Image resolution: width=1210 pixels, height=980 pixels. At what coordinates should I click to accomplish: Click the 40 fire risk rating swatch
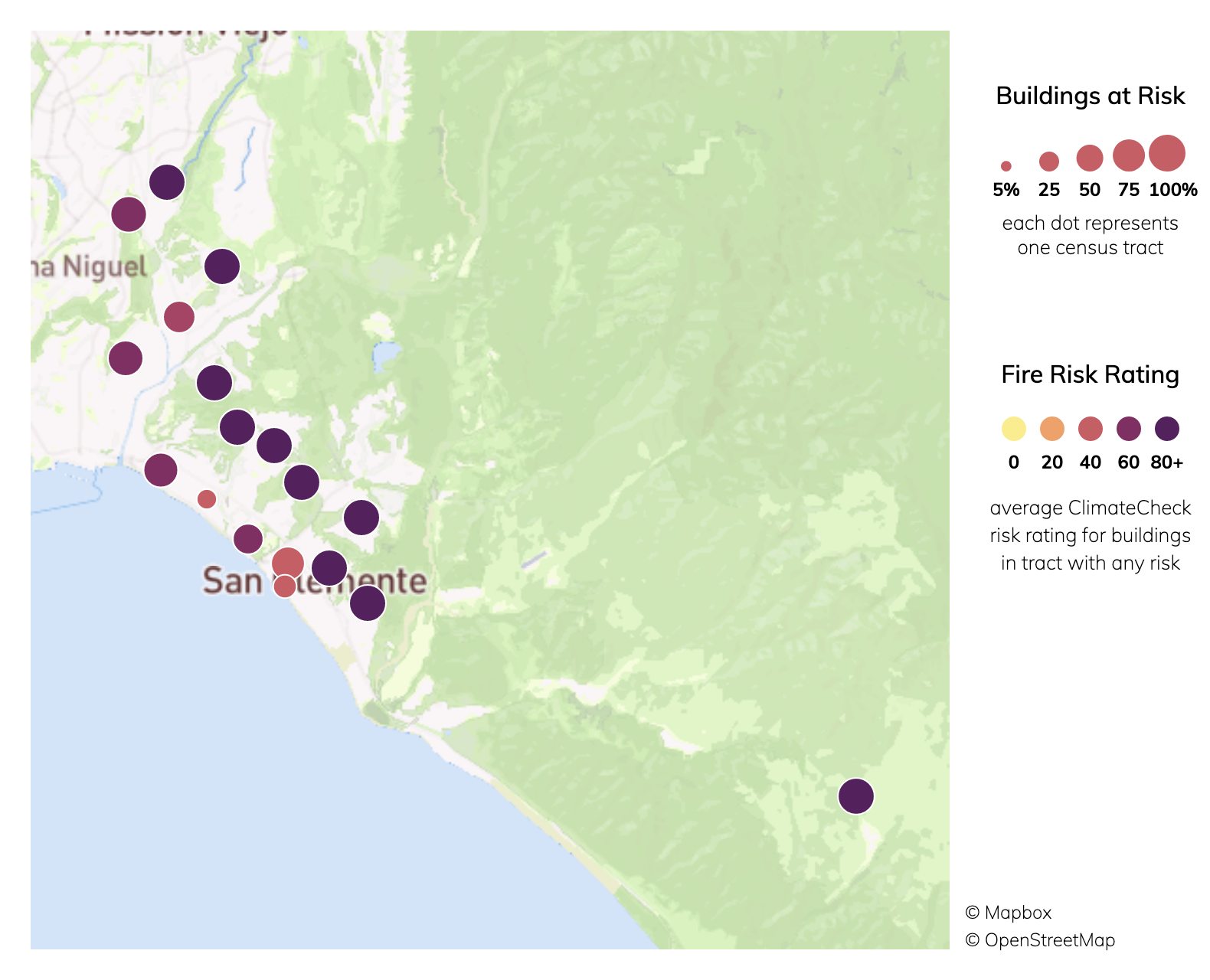1091,429
